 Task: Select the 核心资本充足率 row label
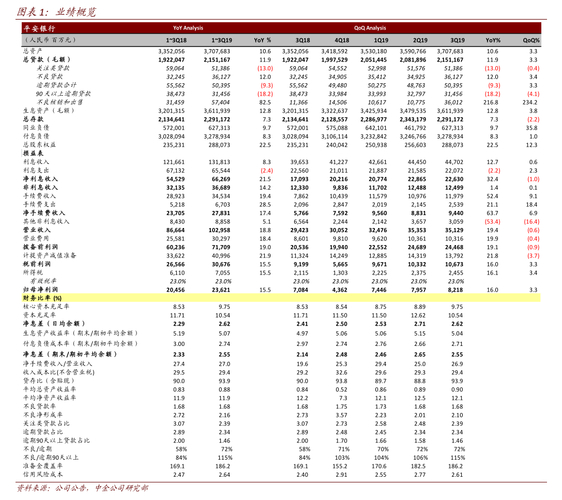click(x=46, y=306)
